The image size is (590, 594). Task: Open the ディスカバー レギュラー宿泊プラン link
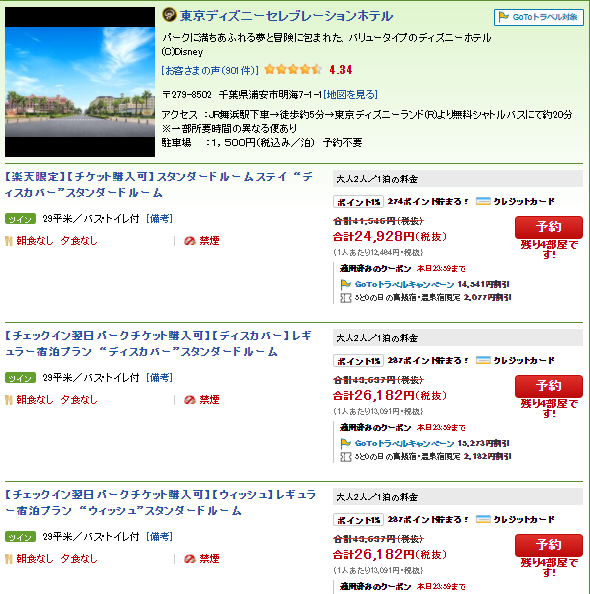point(158,344)
